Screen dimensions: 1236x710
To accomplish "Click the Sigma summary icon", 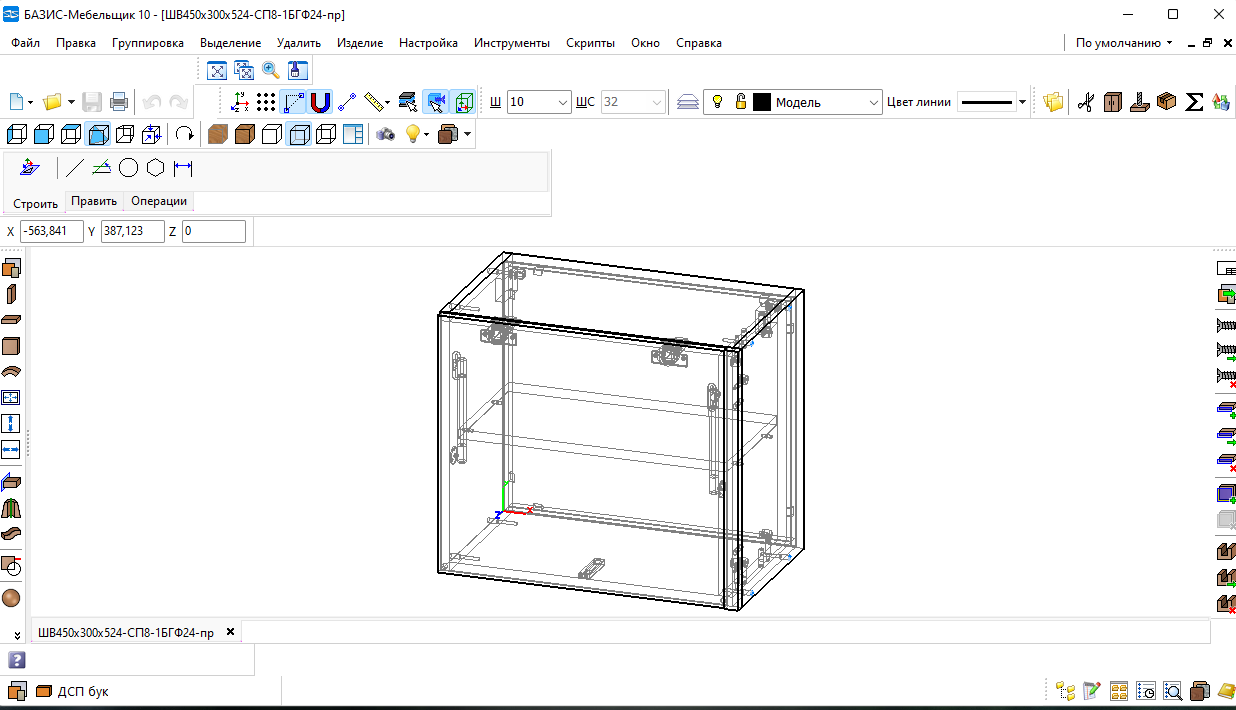I will tap(1193, 102).
